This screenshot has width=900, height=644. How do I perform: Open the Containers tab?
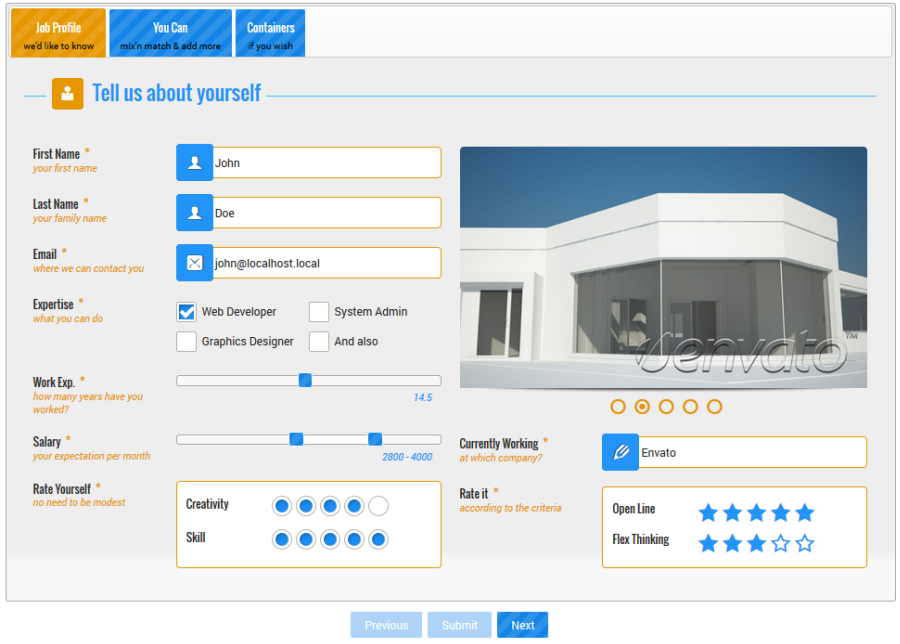(x=270, y=34)
